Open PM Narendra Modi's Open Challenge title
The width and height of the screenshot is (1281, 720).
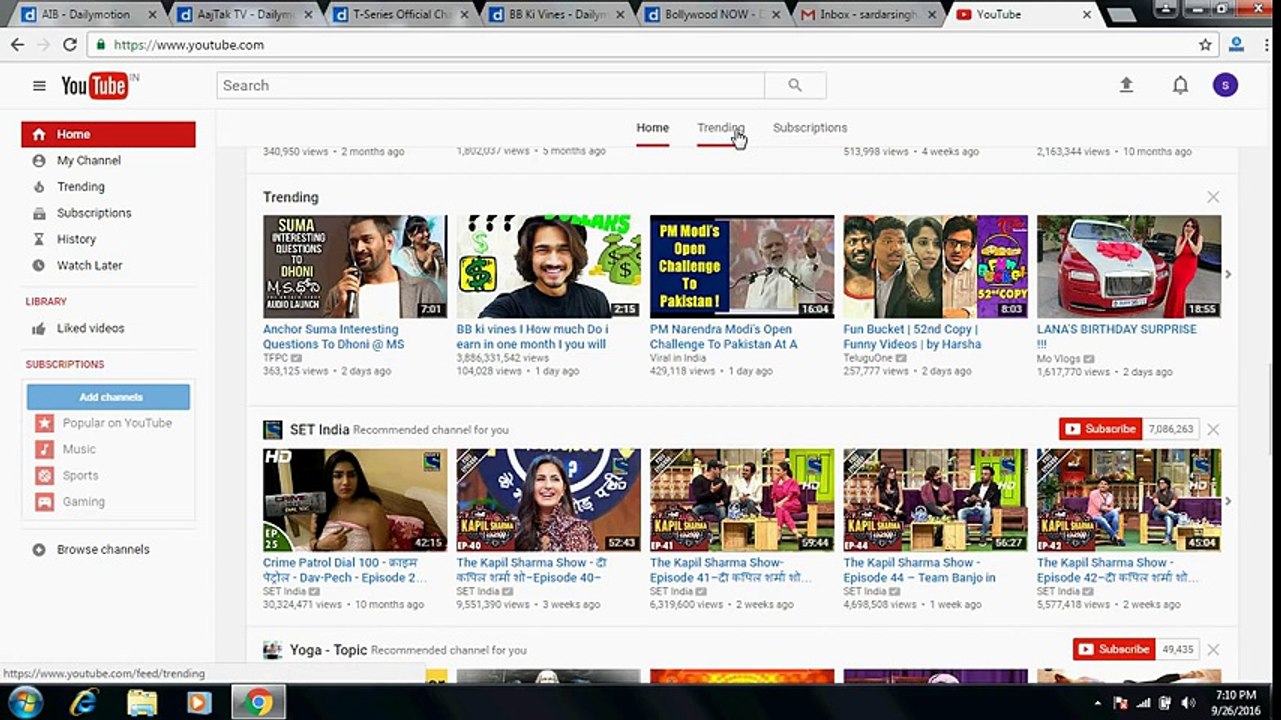pyautogui.click(x=723, y=337)
